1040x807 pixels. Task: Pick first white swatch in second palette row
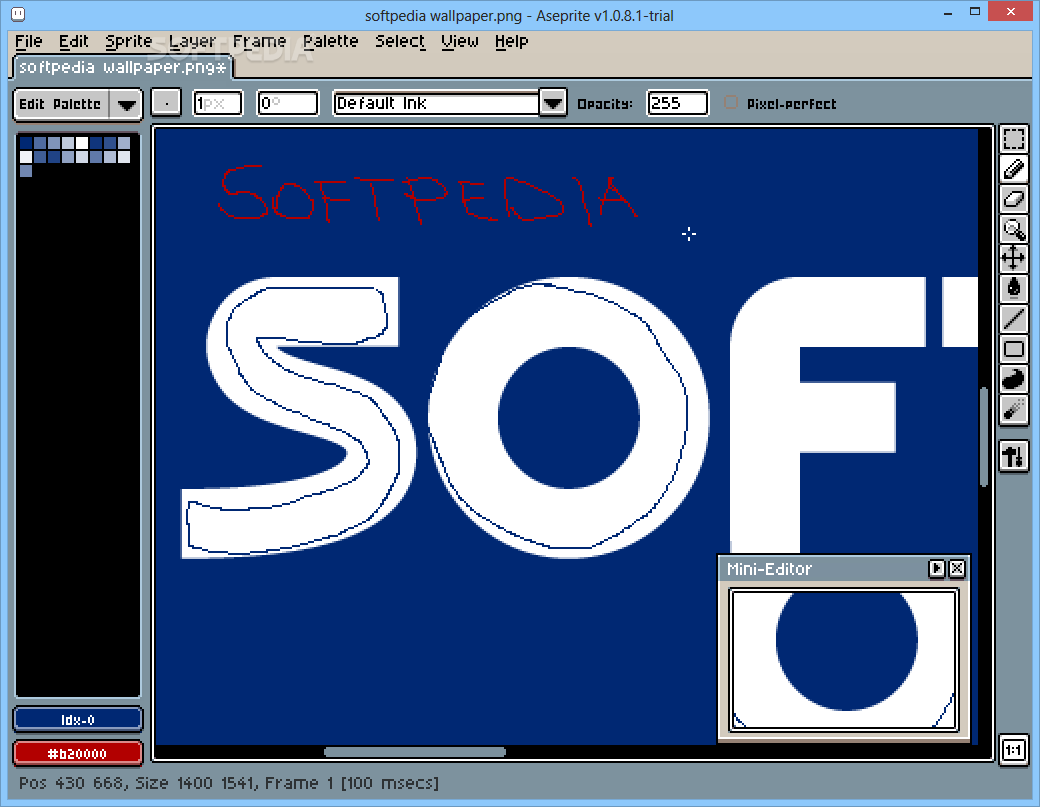(x=26, y=156)
